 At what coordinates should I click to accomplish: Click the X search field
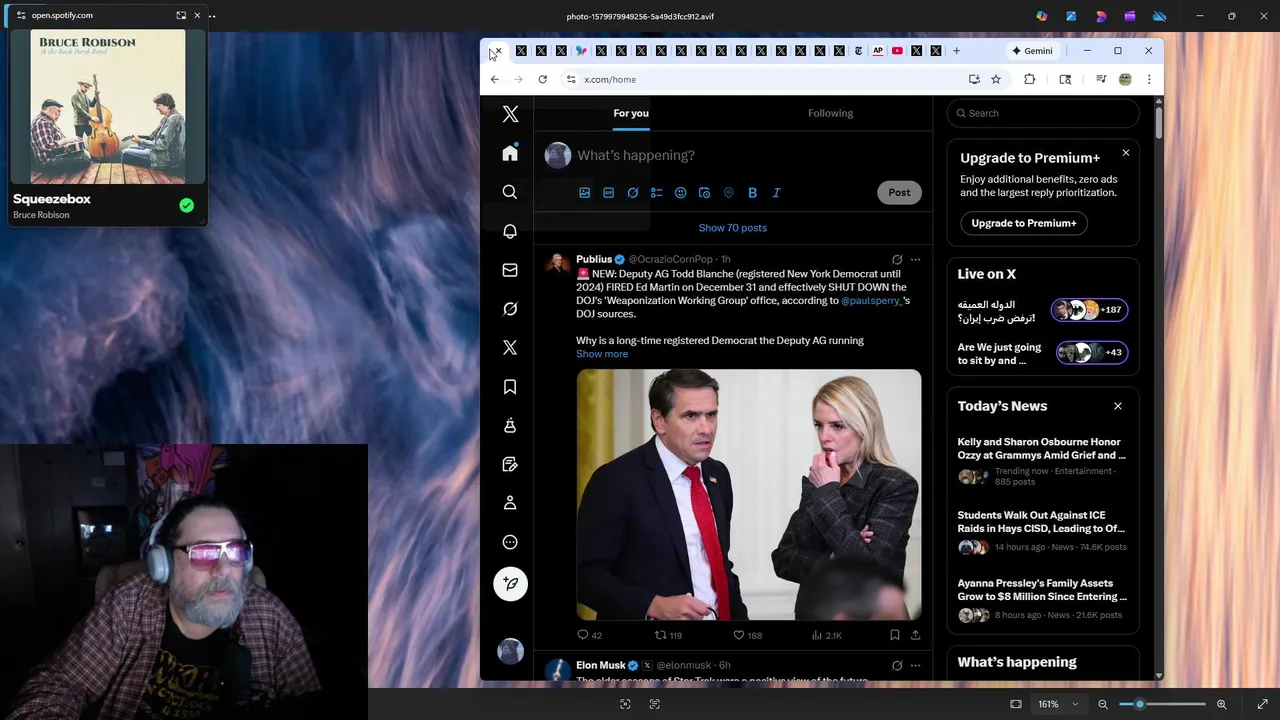tap(1043, 113)
